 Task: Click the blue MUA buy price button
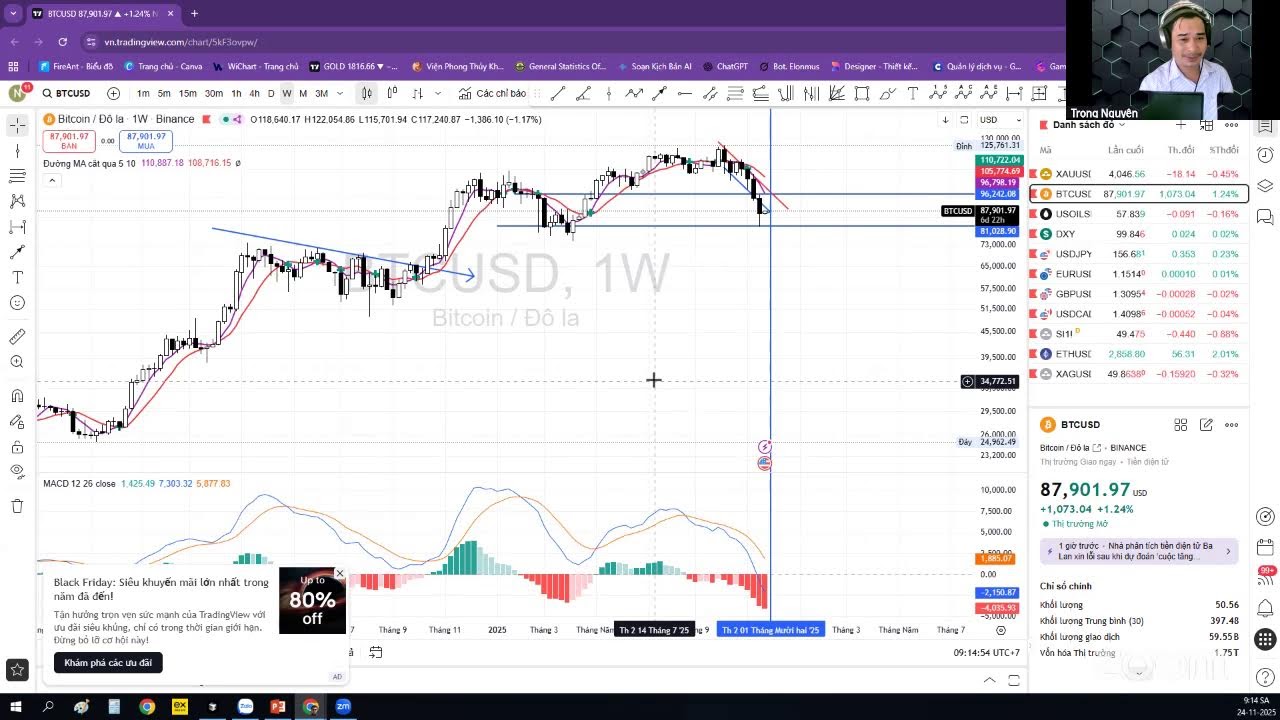(x=146, y=141)
